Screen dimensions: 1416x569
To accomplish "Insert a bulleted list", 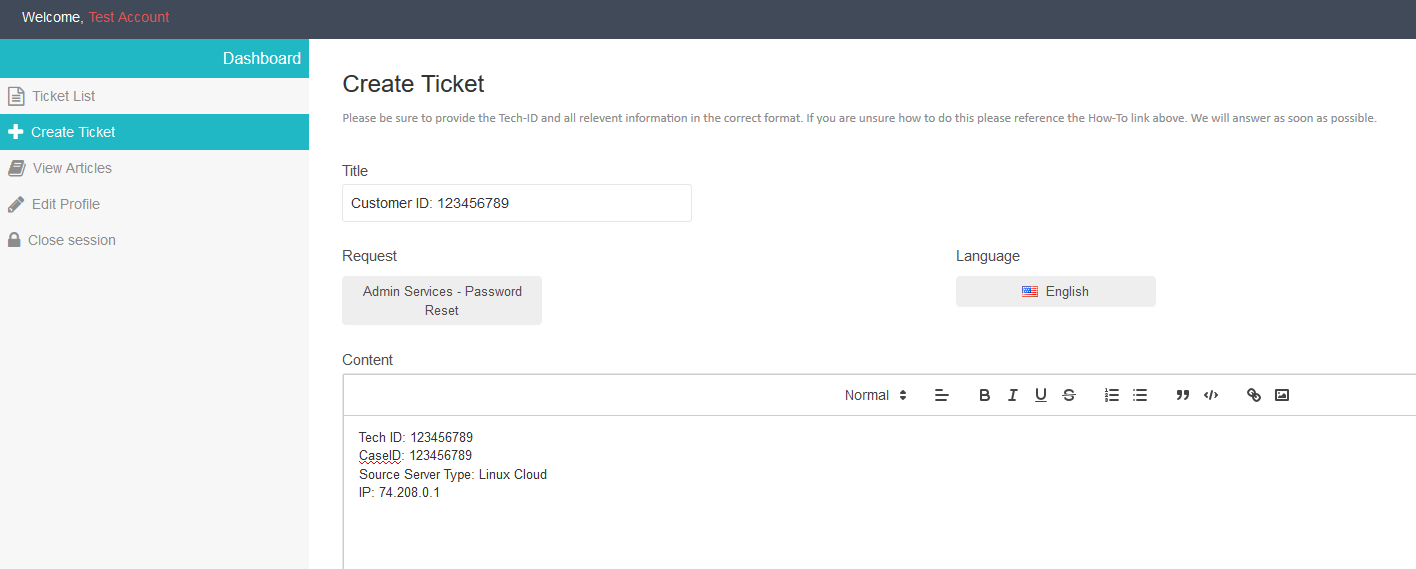I will (1139, 395).
